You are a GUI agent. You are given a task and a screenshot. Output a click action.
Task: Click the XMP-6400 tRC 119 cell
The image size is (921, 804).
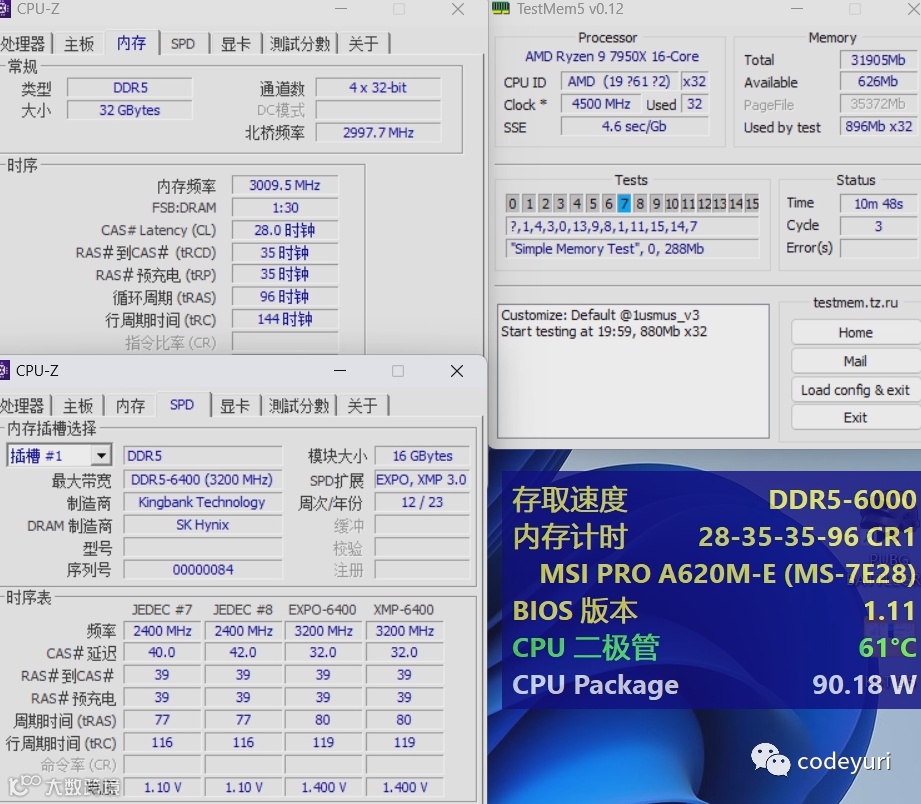[404, 742]
